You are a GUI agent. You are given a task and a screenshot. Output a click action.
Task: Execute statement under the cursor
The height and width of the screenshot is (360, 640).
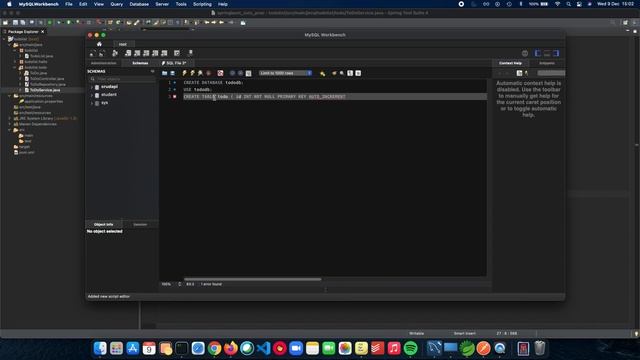pyautogui.click(x=192, y=73)
